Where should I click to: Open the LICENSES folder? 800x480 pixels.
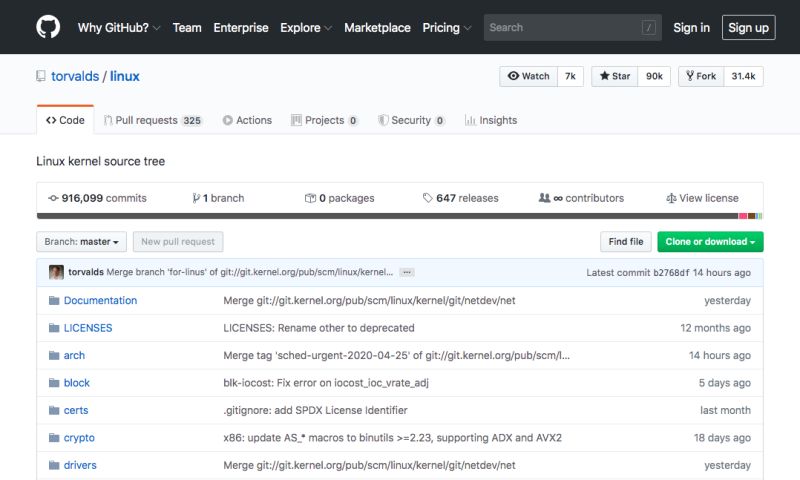(88, 328)
